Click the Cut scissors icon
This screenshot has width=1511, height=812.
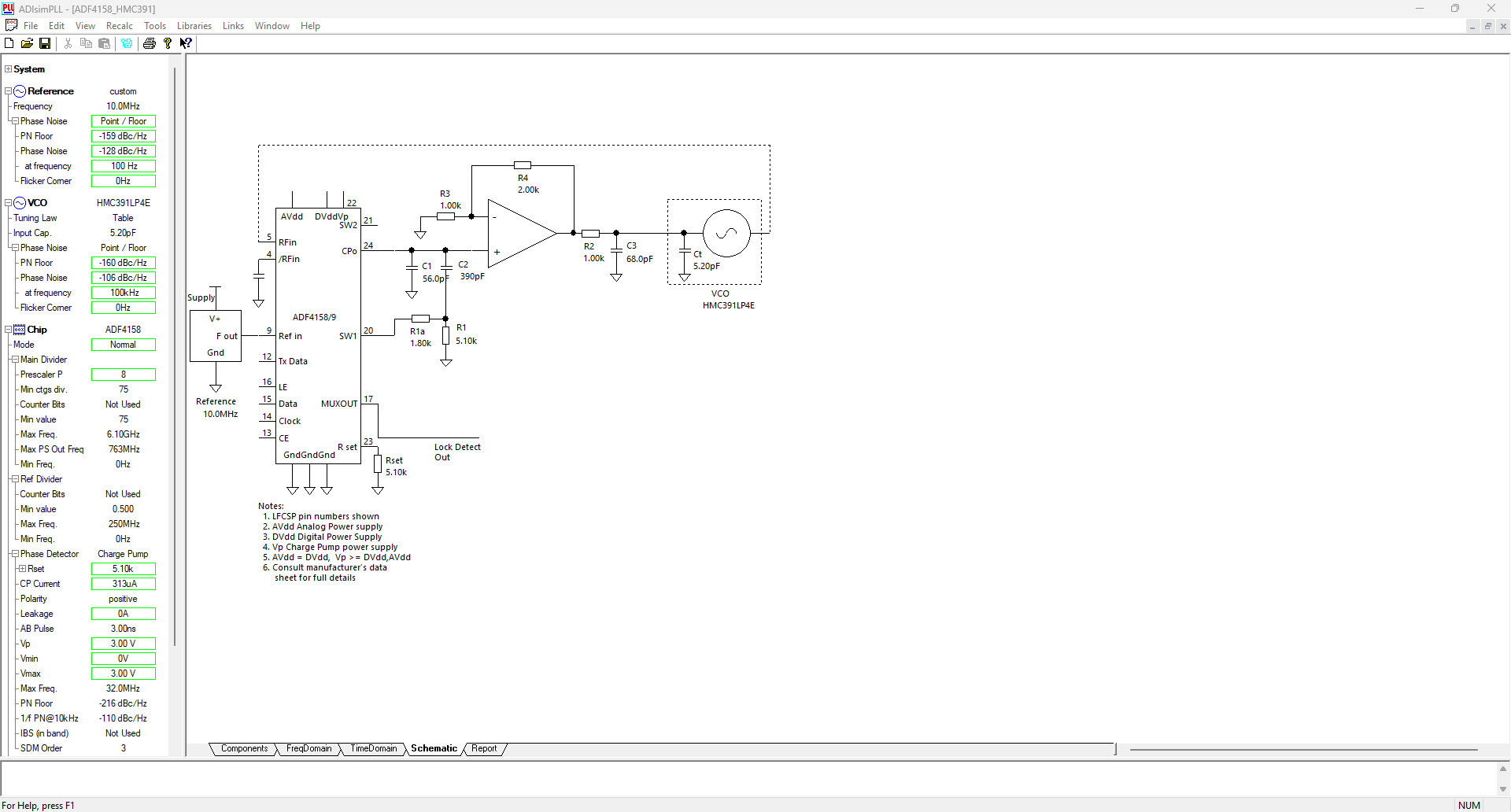[x=68, y=43]
